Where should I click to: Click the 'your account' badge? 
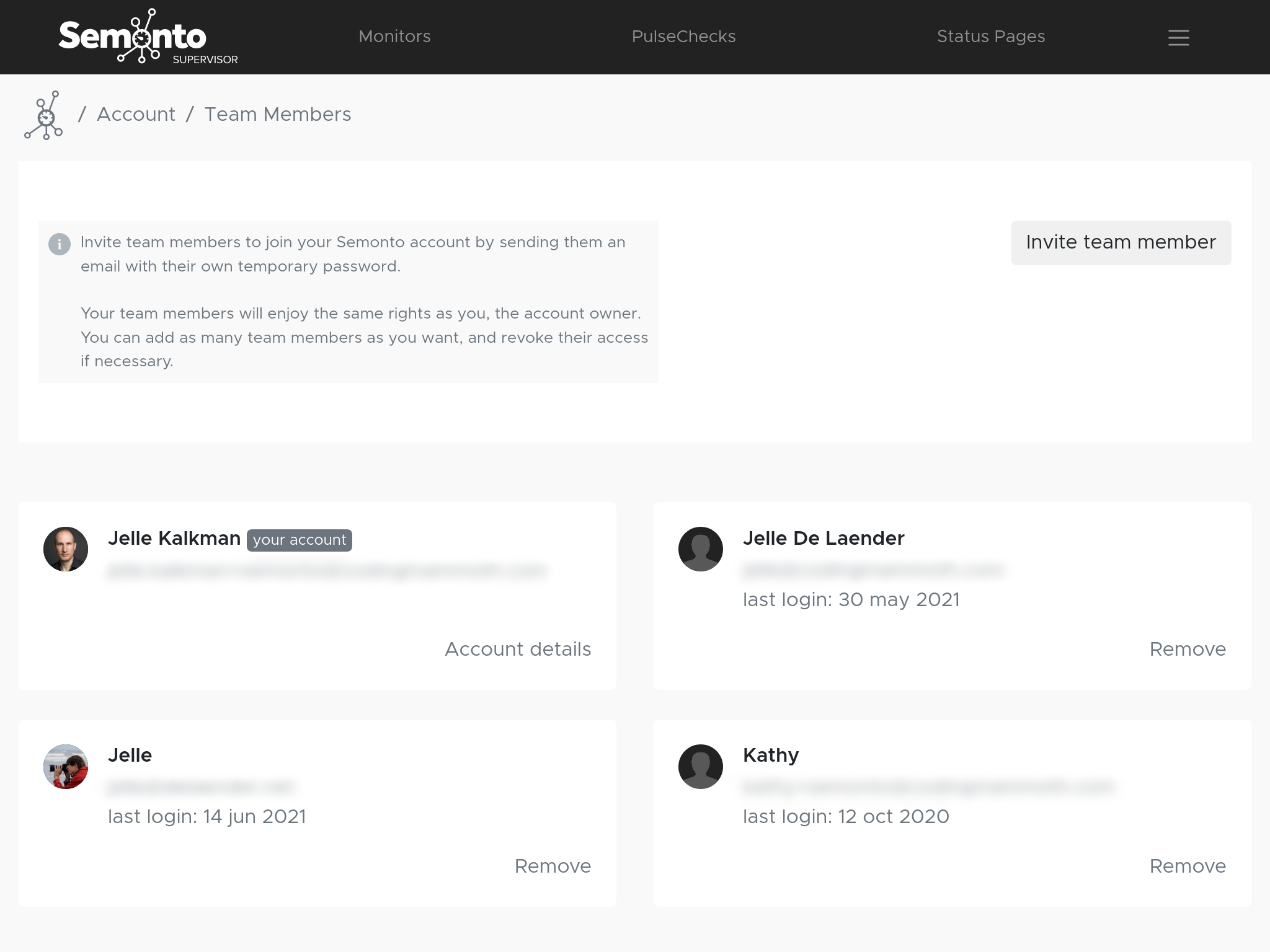(x=300, y=540)
